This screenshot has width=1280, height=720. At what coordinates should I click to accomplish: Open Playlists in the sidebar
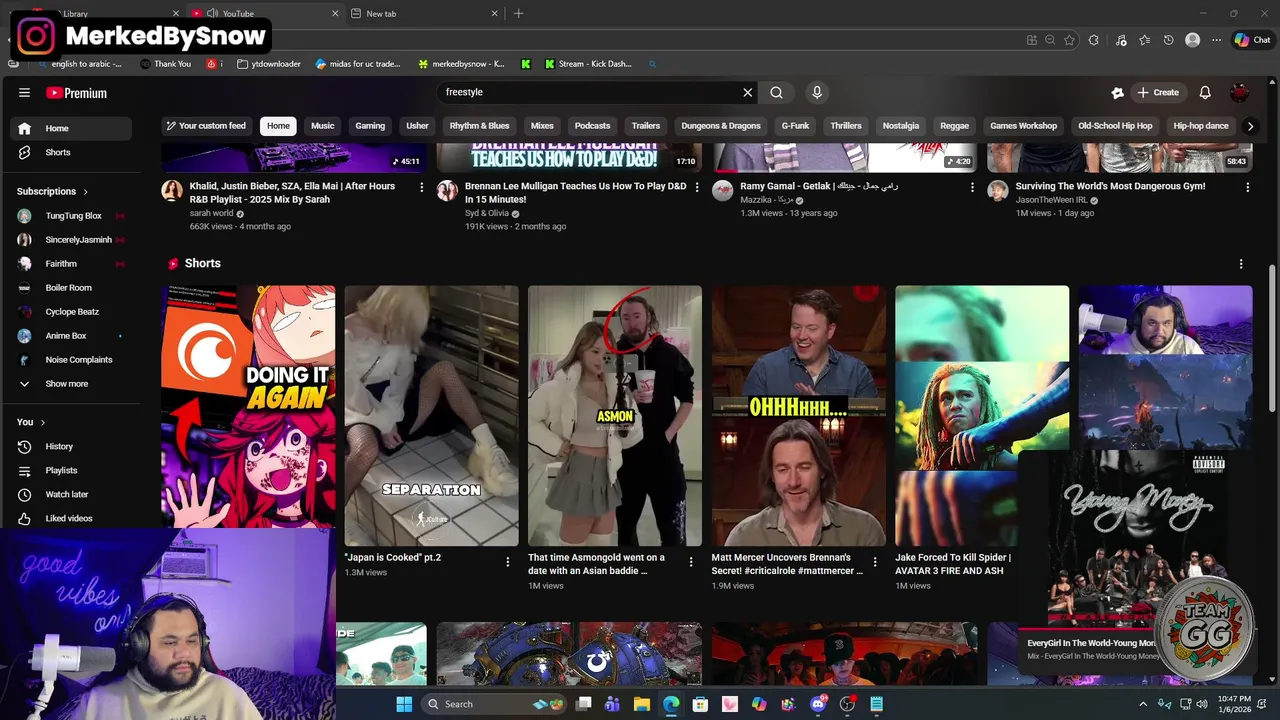[x=71, y=470]
